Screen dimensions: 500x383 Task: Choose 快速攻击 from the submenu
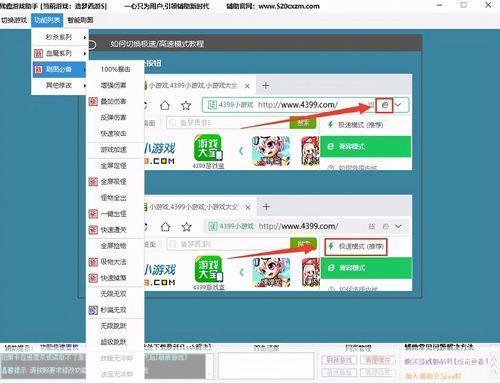pyautogui.click(x=115, y=133)
